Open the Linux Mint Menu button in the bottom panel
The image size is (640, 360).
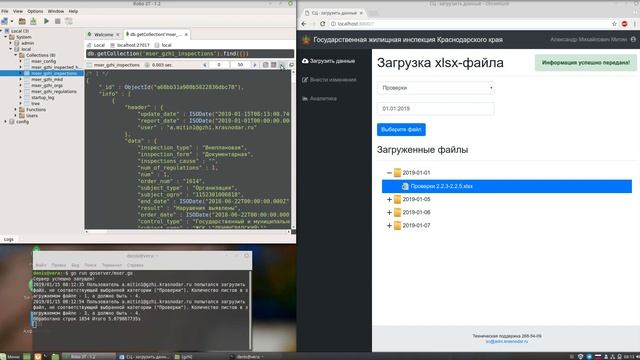point(10,357)
